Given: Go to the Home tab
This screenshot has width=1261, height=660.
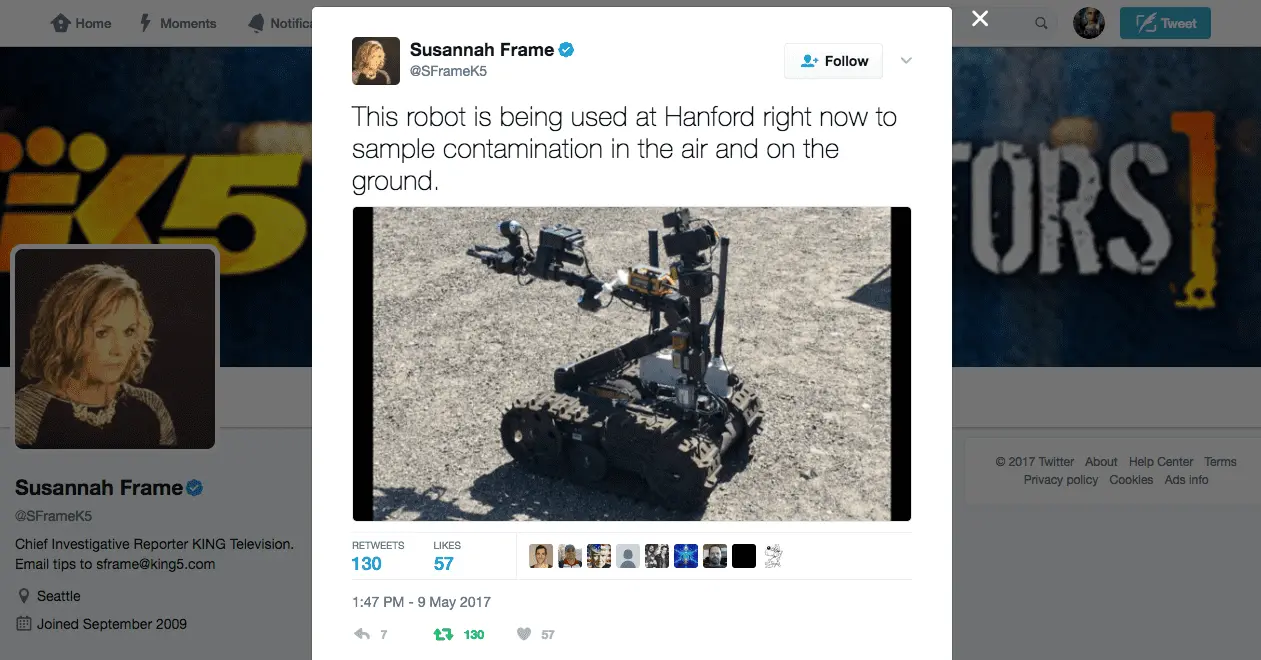Looking at the screenshot, I should tap(81, 23).
